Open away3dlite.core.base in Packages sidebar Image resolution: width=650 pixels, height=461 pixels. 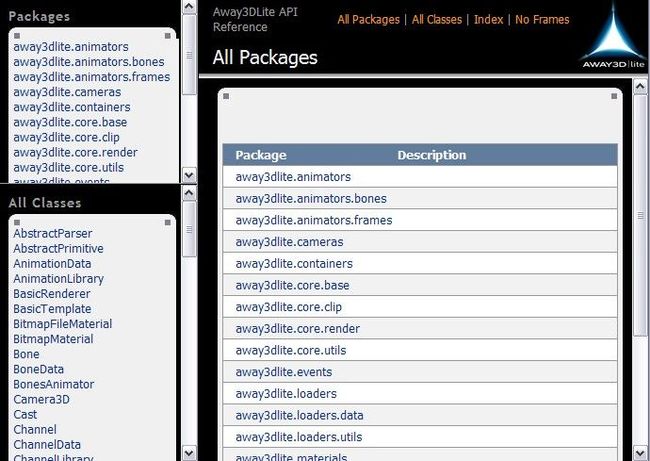(x=70, y=122)
